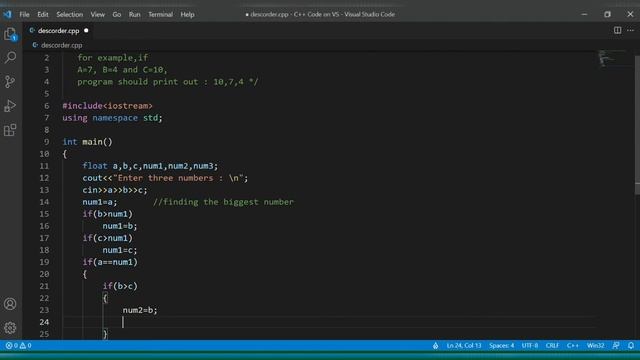The height and width of the screenshot is (360, 640).
Task: Click Ln 24, Col 13 status item
Action: 464,345
